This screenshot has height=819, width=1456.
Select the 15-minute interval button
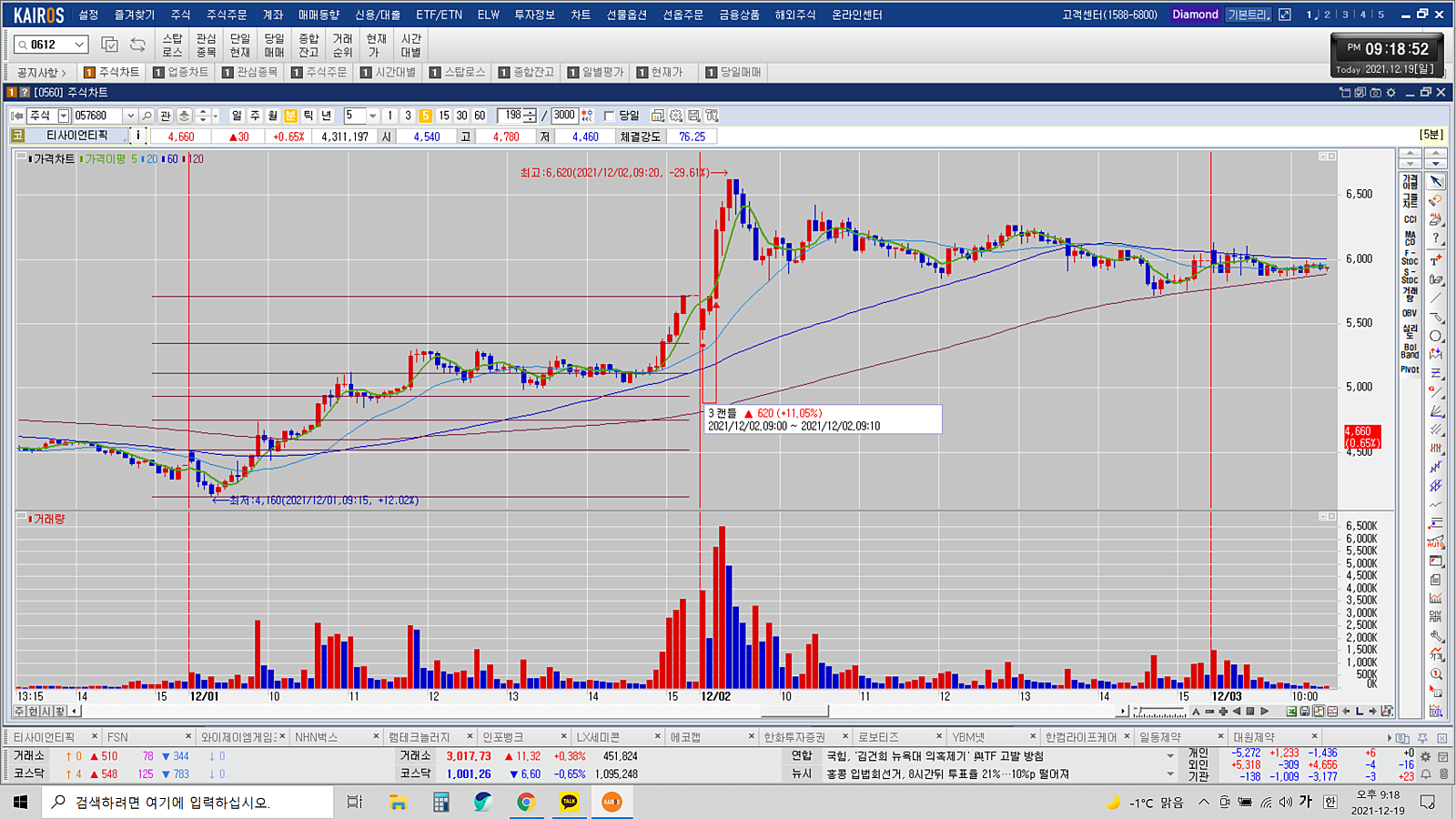point(444,116)
